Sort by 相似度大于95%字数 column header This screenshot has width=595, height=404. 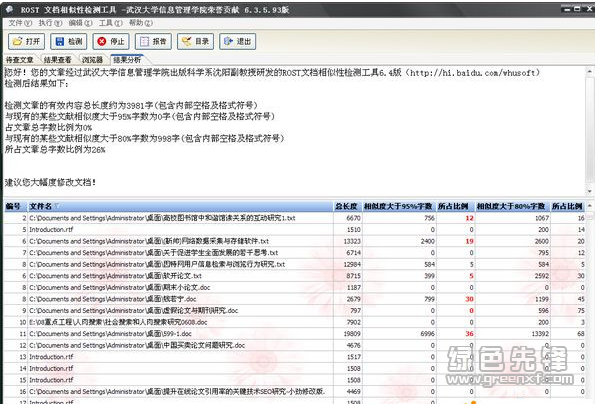coord(398,206)
